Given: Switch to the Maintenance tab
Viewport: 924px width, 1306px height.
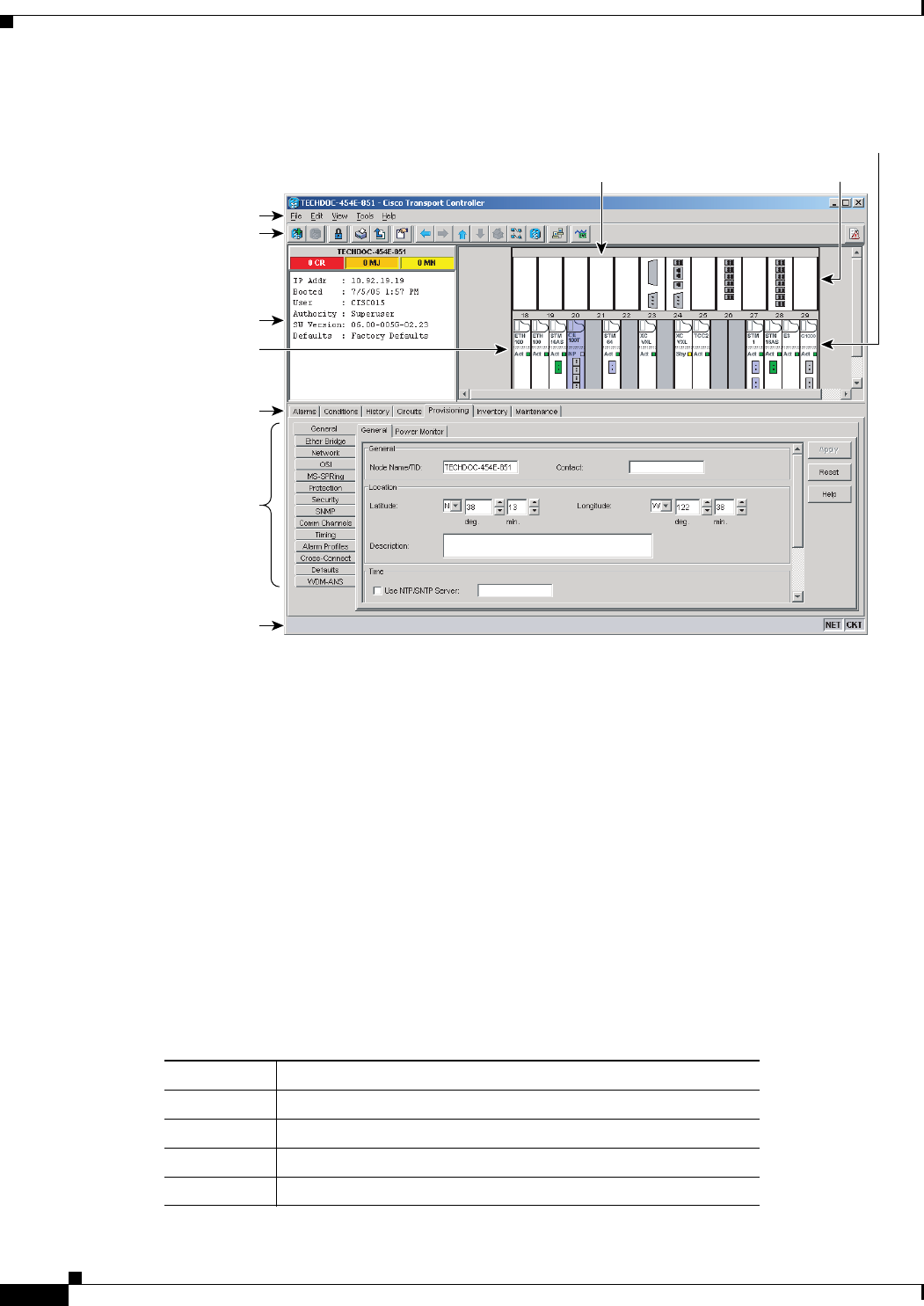Looking at the screenshot, I should (x=536, y=412).
